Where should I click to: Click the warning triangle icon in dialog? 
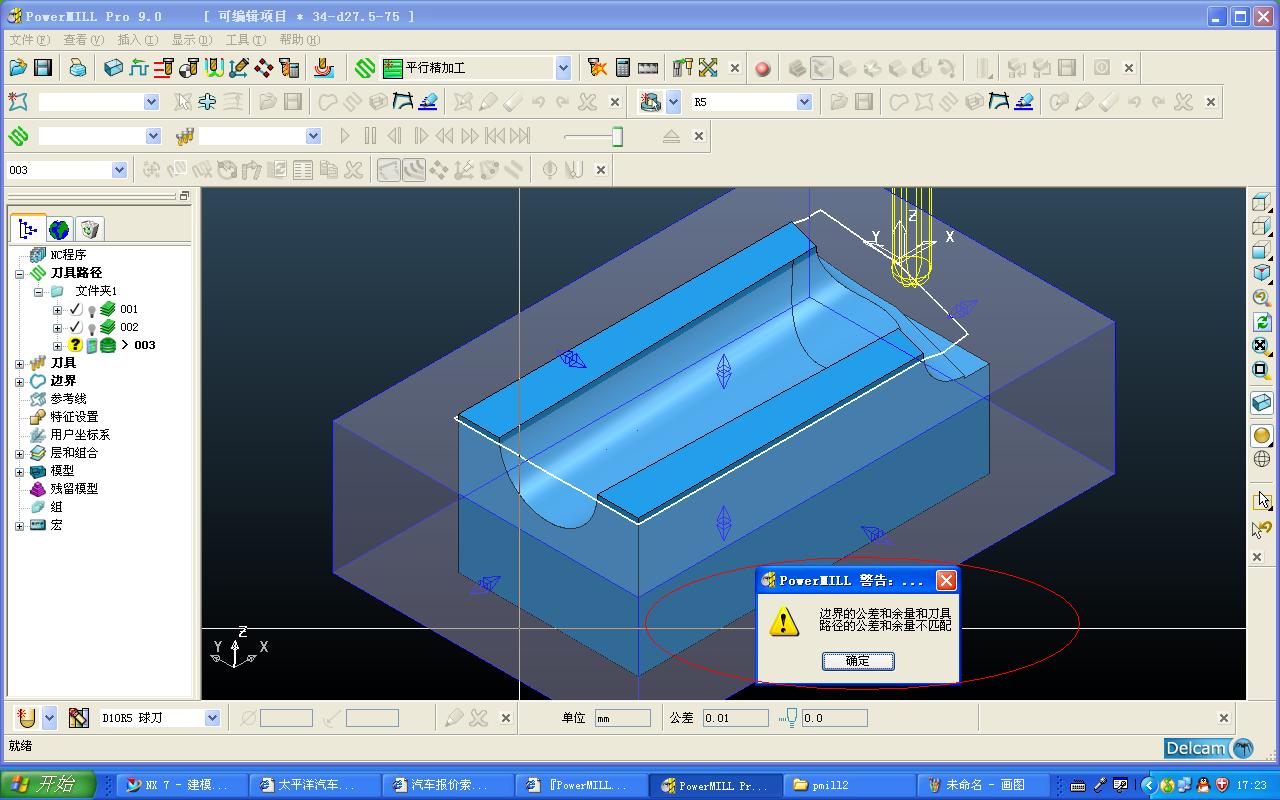coord(784,621)
